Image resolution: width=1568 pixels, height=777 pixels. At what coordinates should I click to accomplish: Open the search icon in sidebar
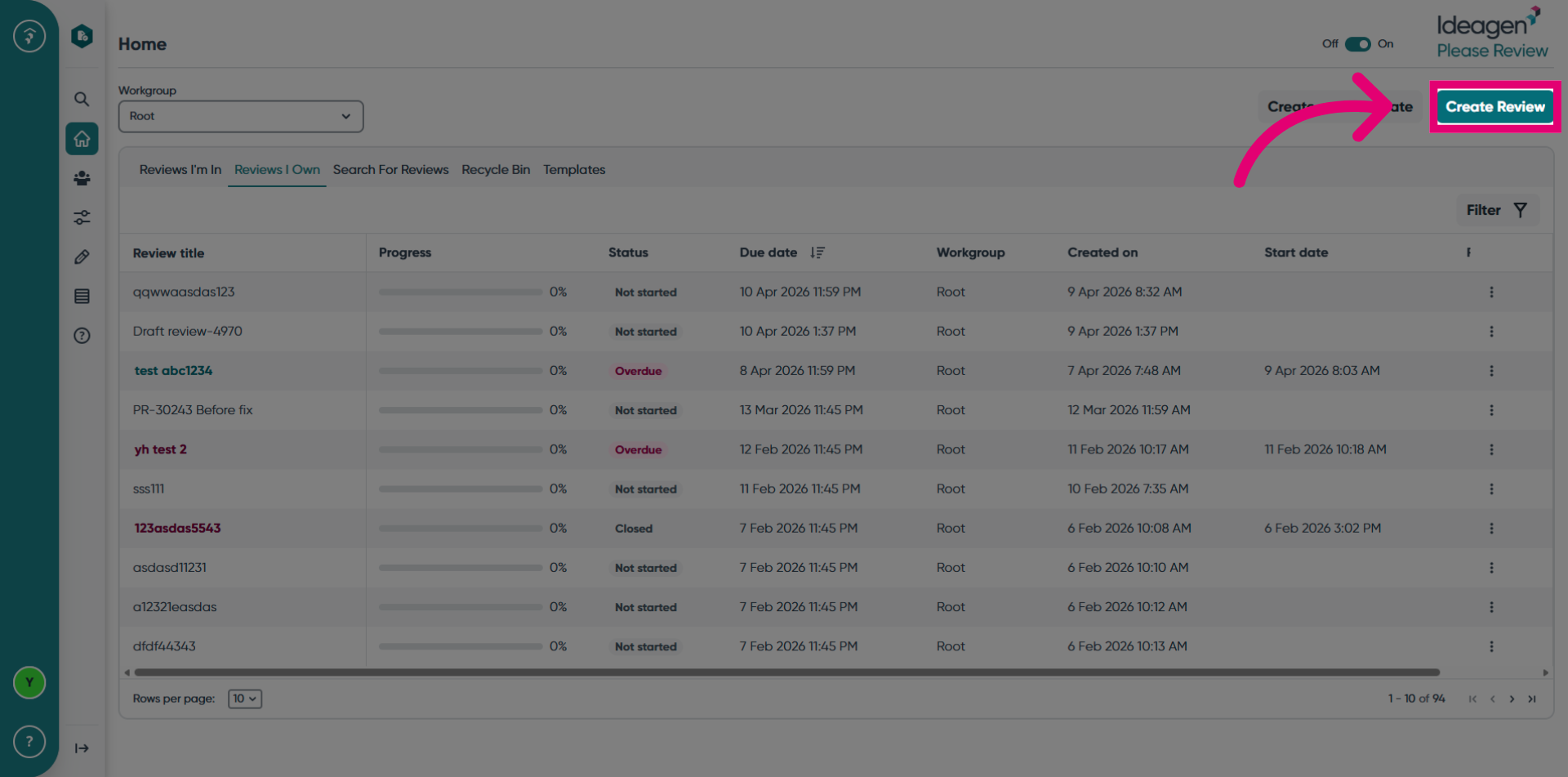coord(82,99)
